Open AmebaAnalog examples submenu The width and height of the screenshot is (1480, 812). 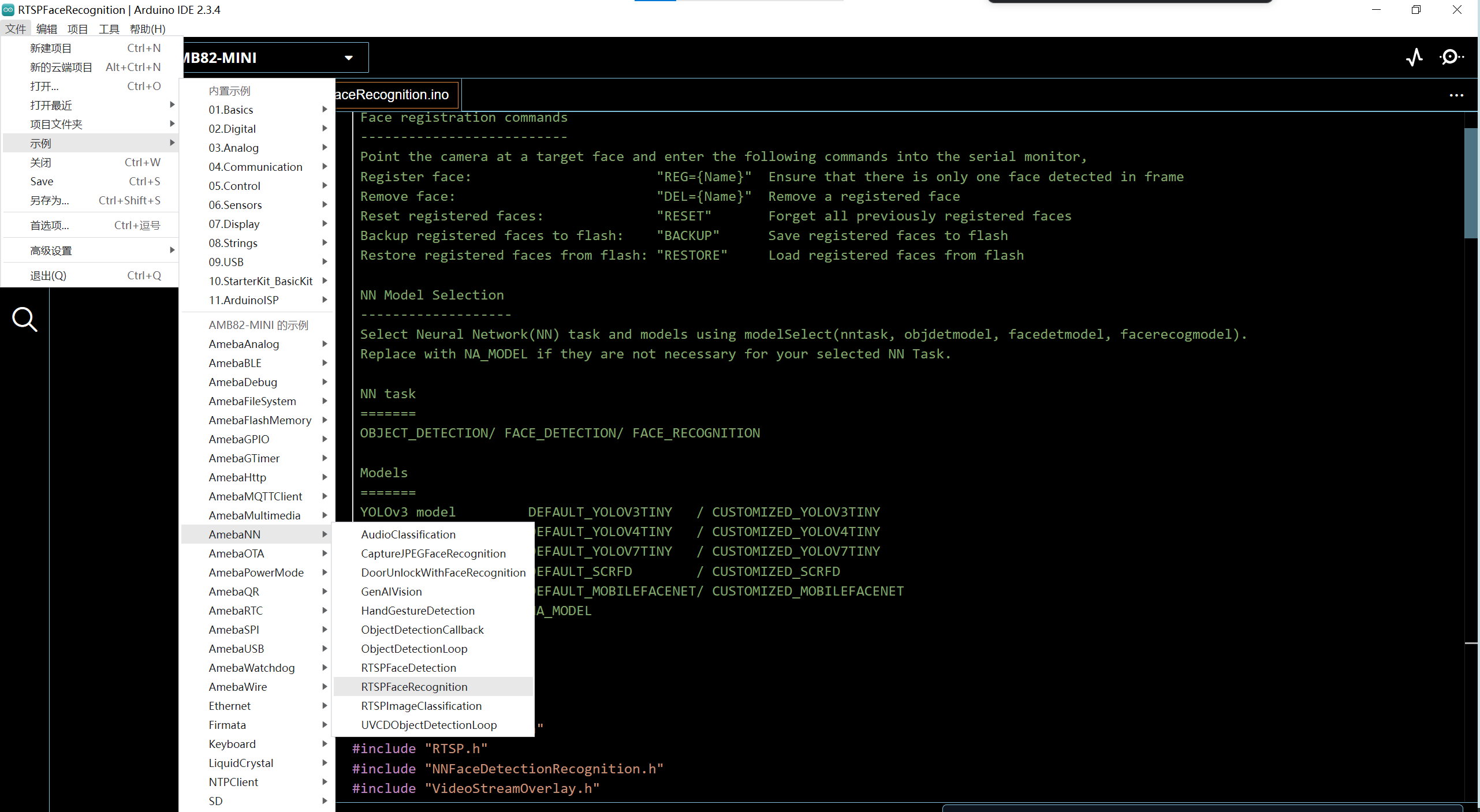pyautogui.click(x=258, y=344)
